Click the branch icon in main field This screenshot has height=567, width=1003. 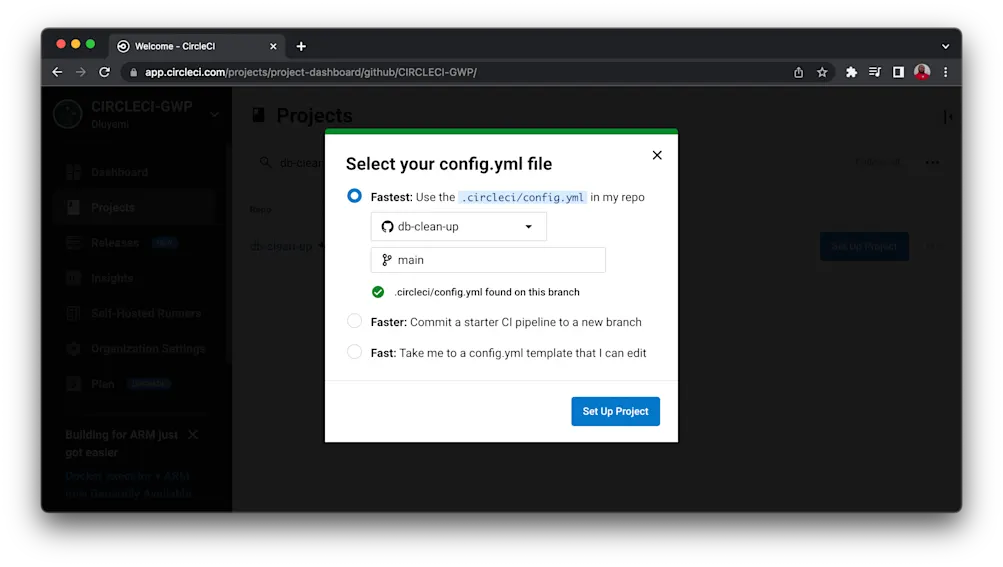[x=386, y=260]
